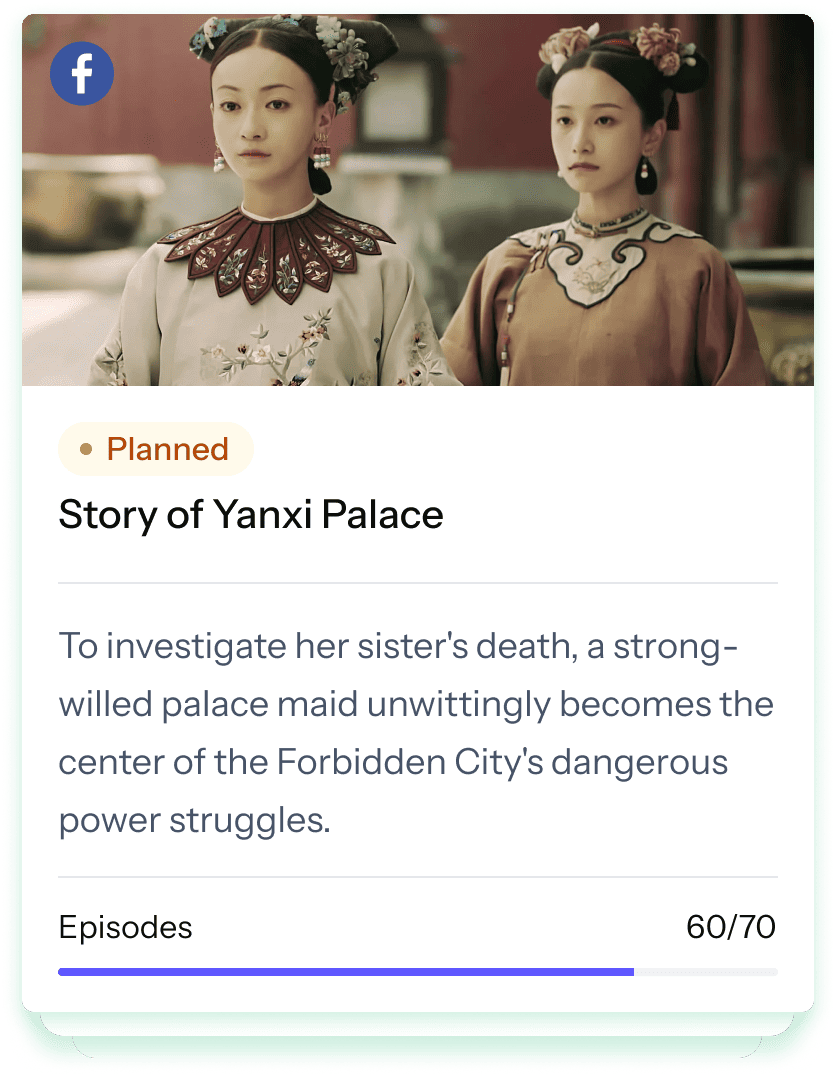Click the gray unfilled progress bar remainder
This screenshot has width=836, height=1074.
706,972
